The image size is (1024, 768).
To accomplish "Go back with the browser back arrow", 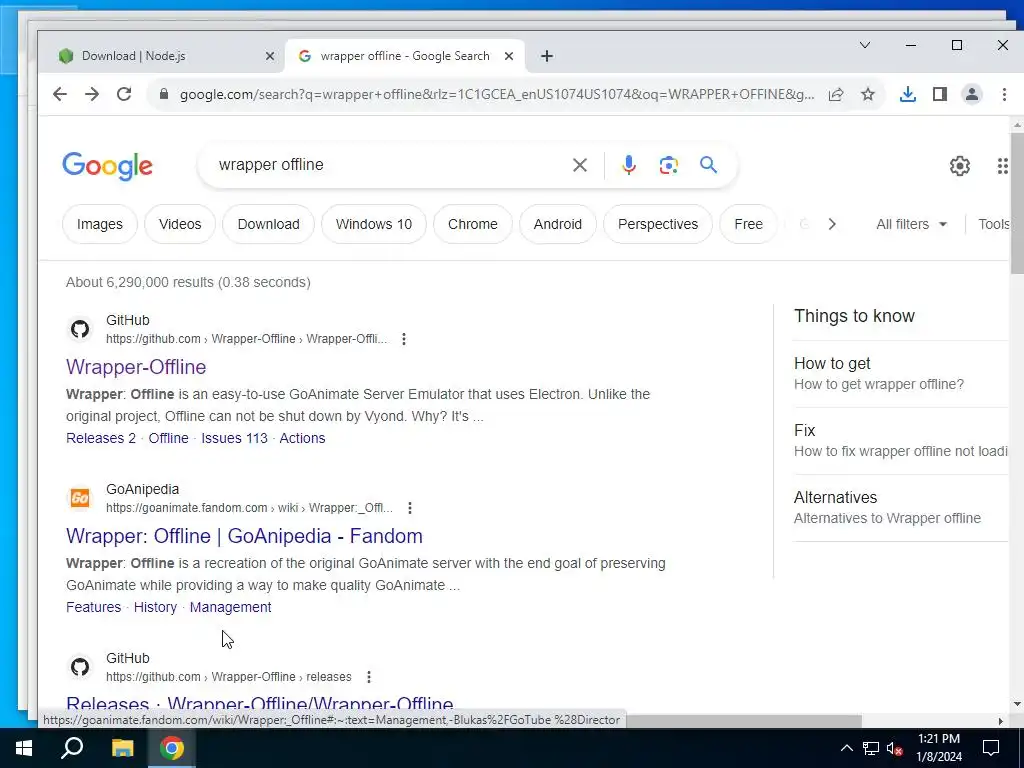I will [x=60, y=94].
